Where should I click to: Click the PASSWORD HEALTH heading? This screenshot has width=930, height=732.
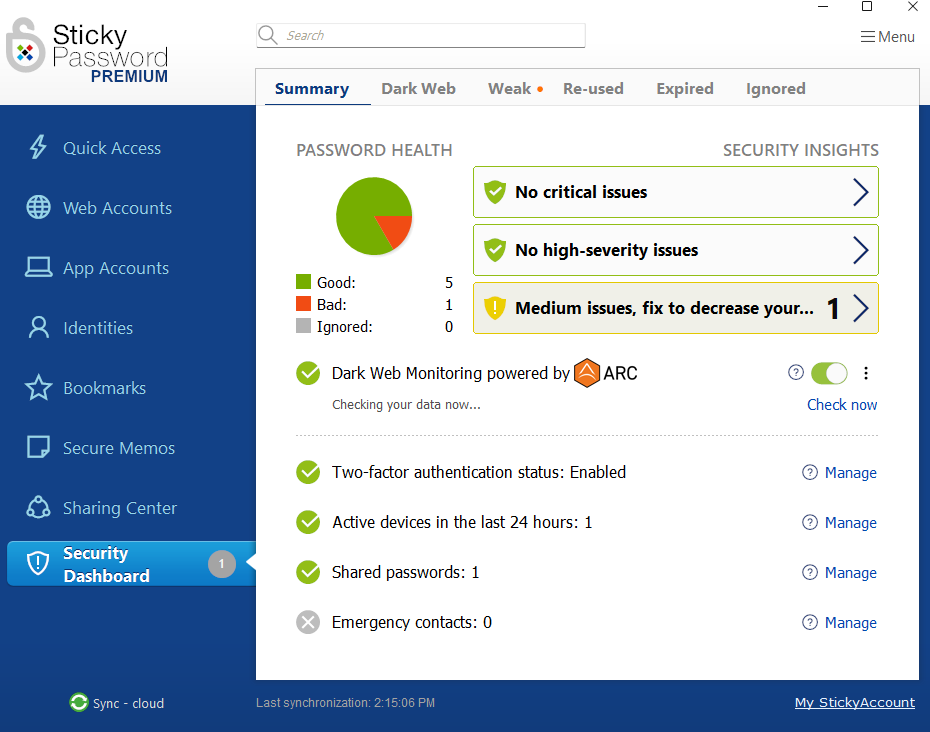374,150
